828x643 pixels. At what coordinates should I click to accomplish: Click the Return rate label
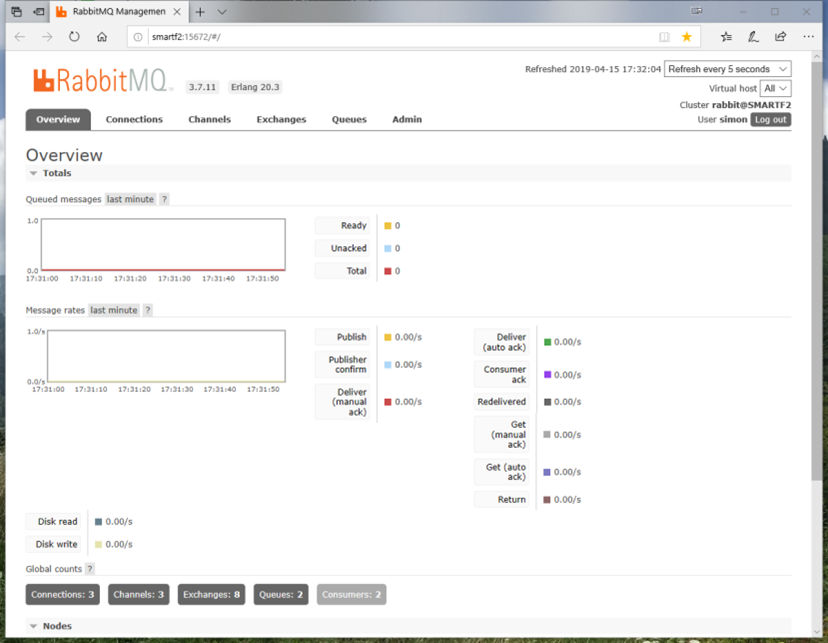(x=502, y=499)
